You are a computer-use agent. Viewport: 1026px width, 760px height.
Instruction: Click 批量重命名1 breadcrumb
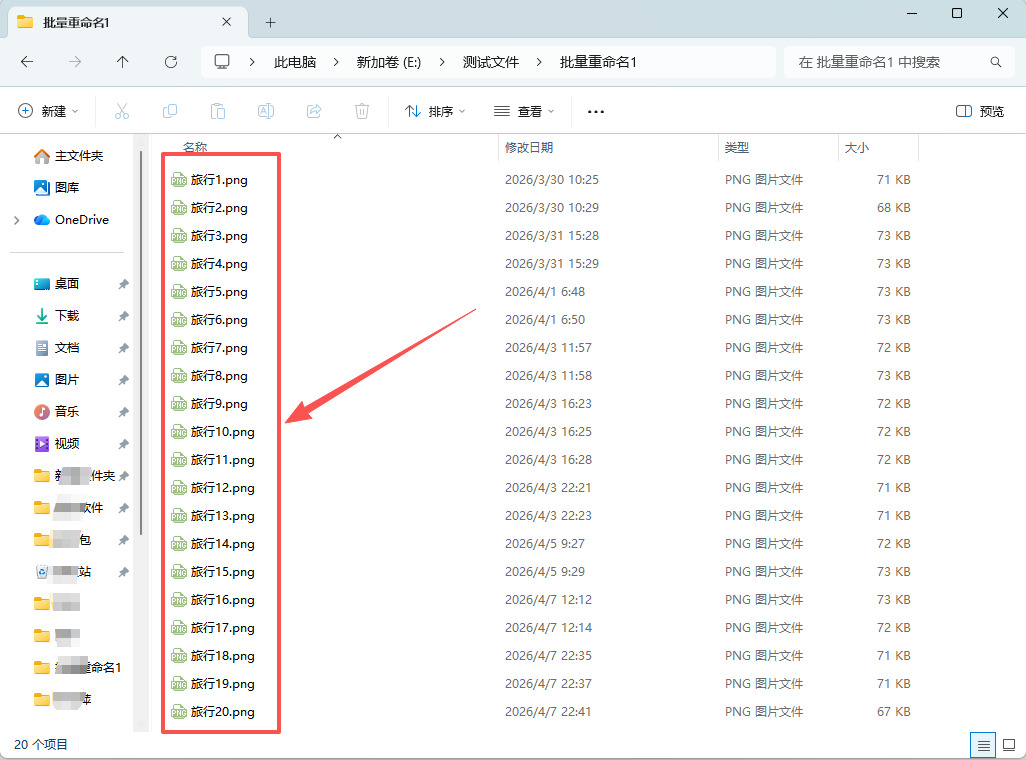pos(598,62)
